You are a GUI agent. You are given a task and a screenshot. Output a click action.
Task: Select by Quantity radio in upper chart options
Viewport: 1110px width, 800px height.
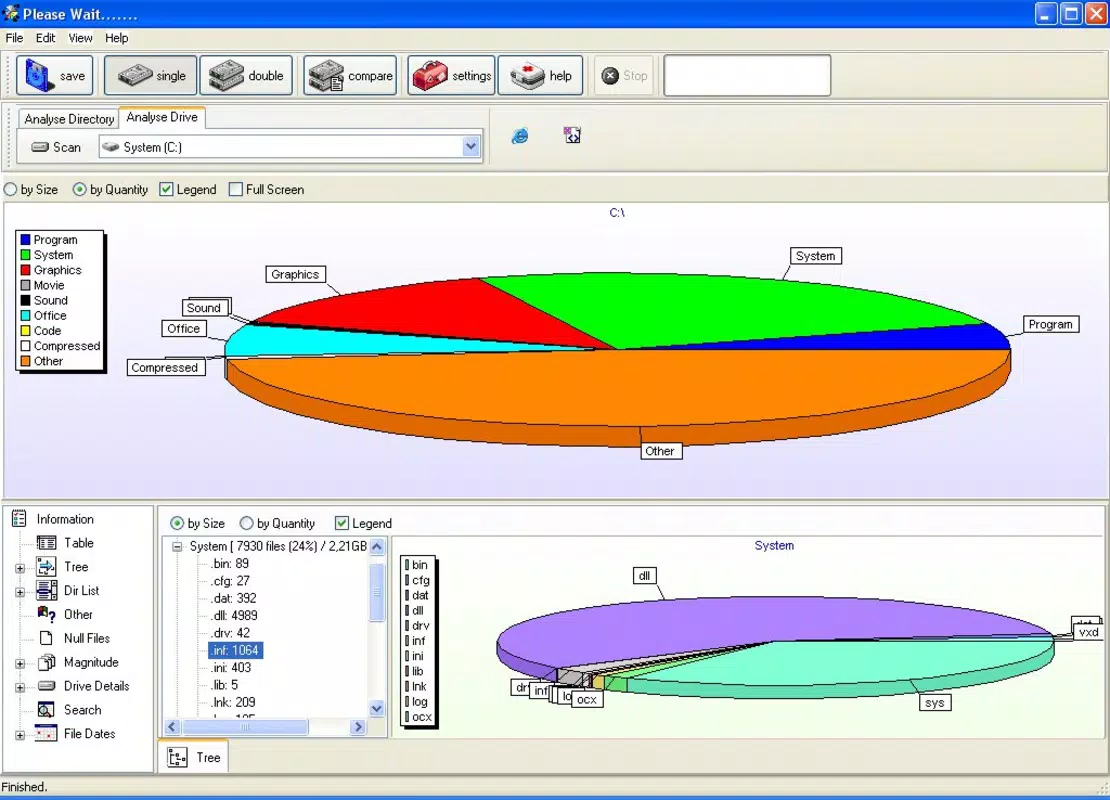click(x=79, y=190)
